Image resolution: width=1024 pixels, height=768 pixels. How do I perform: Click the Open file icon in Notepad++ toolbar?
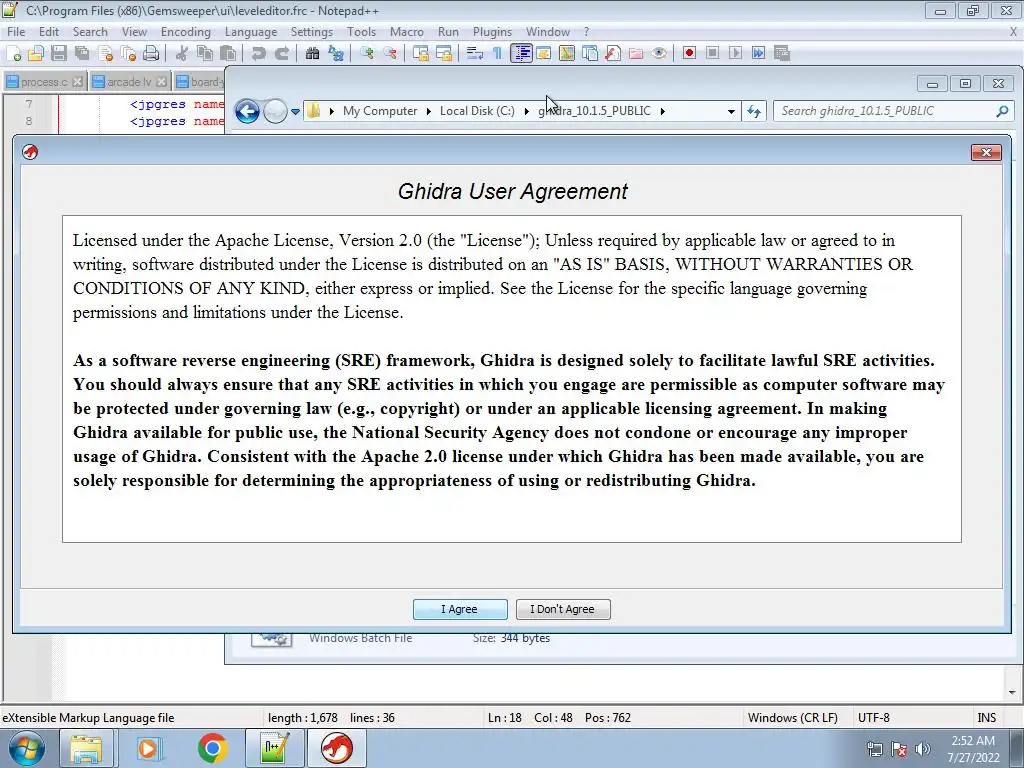tap(36, 54)
